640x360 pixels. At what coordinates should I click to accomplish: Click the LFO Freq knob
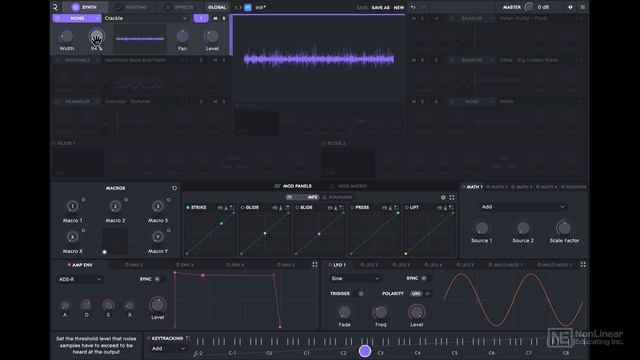click(380, 312)
